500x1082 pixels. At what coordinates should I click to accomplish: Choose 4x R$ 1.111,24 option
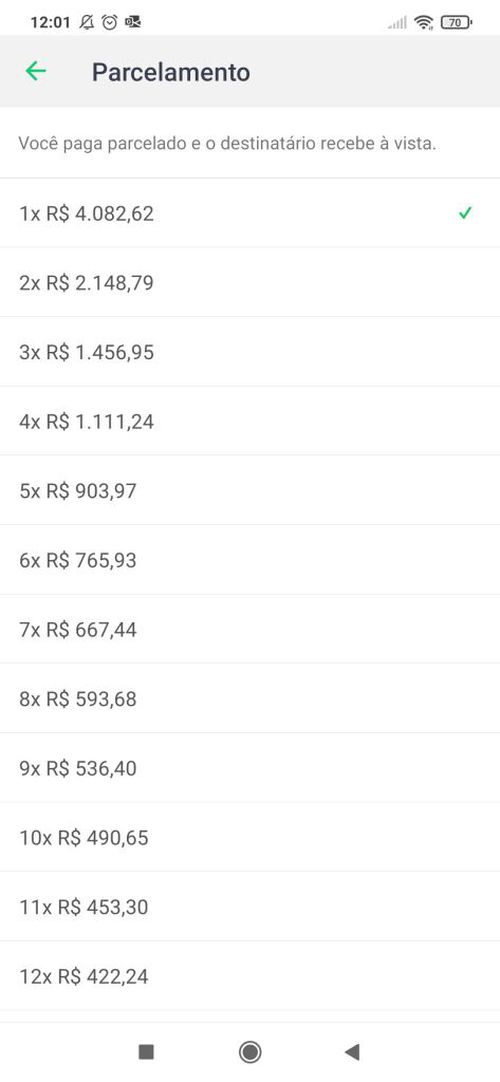(x=250, y=421)
